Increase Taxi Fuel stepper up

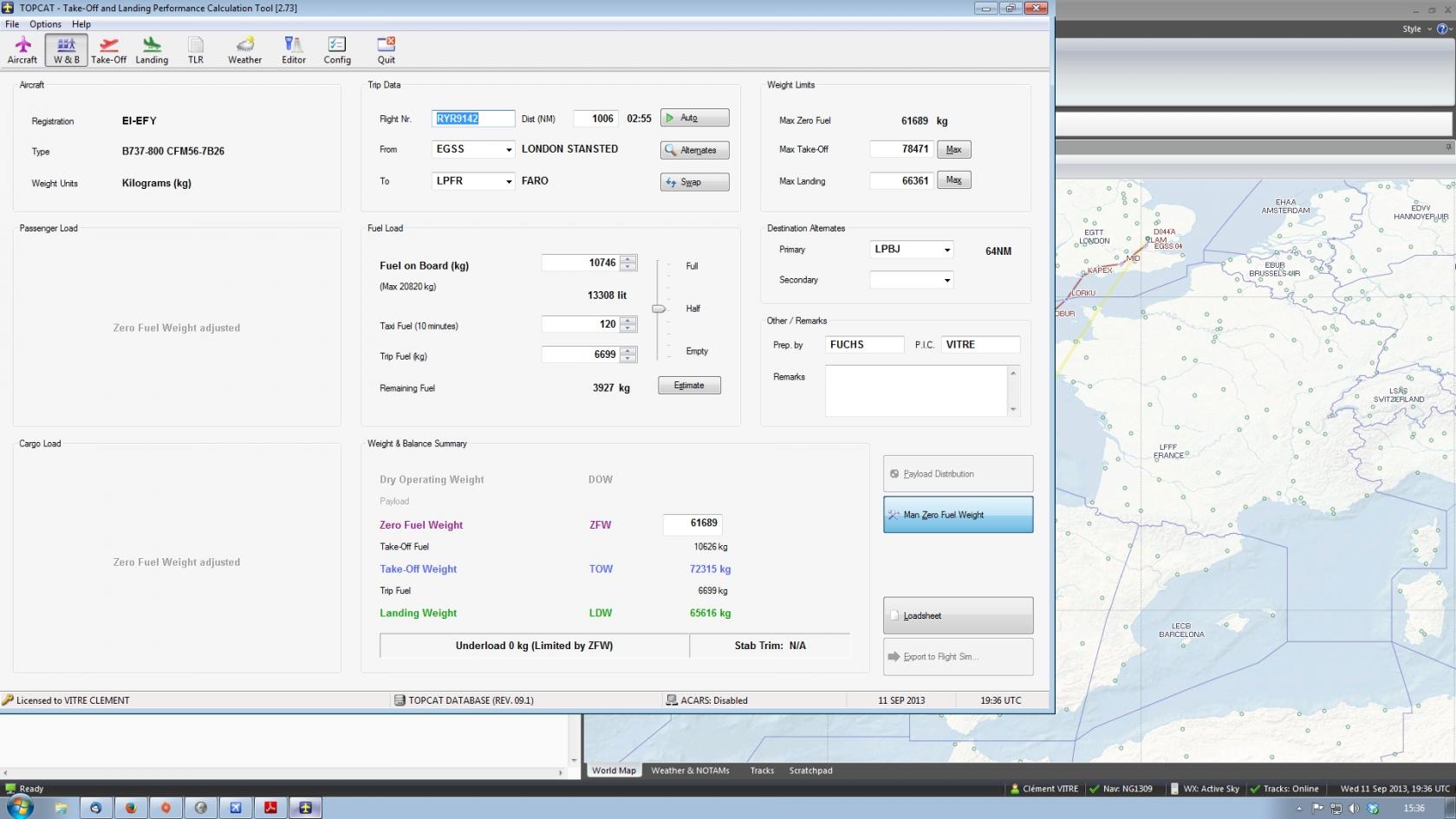point(628,321)
